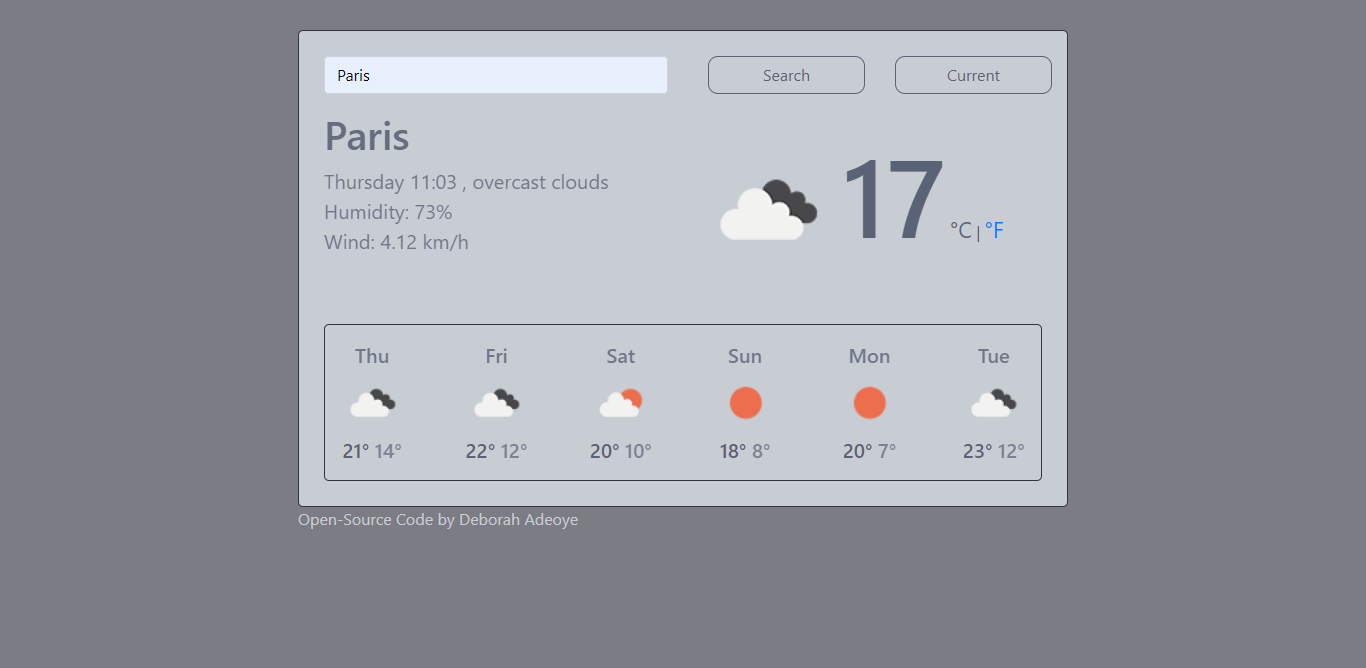Select Monday's sun icon
The width and height of the screenshot is (1366, 668).
point(869,403)
